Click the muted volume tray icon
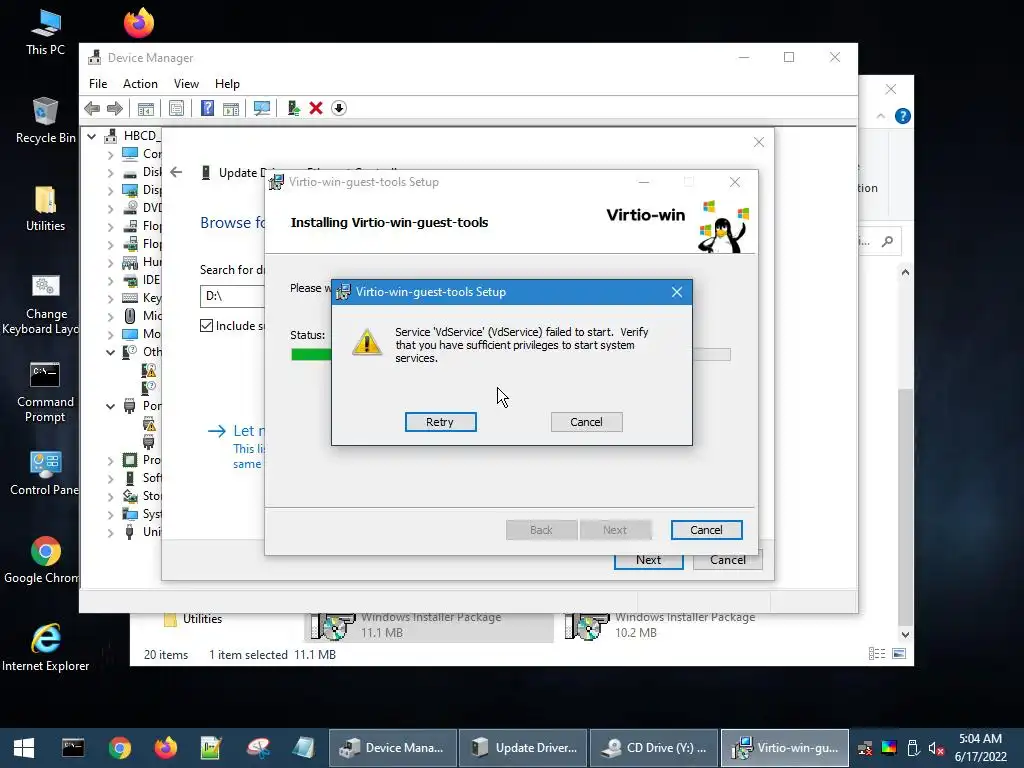 [936, 748]
